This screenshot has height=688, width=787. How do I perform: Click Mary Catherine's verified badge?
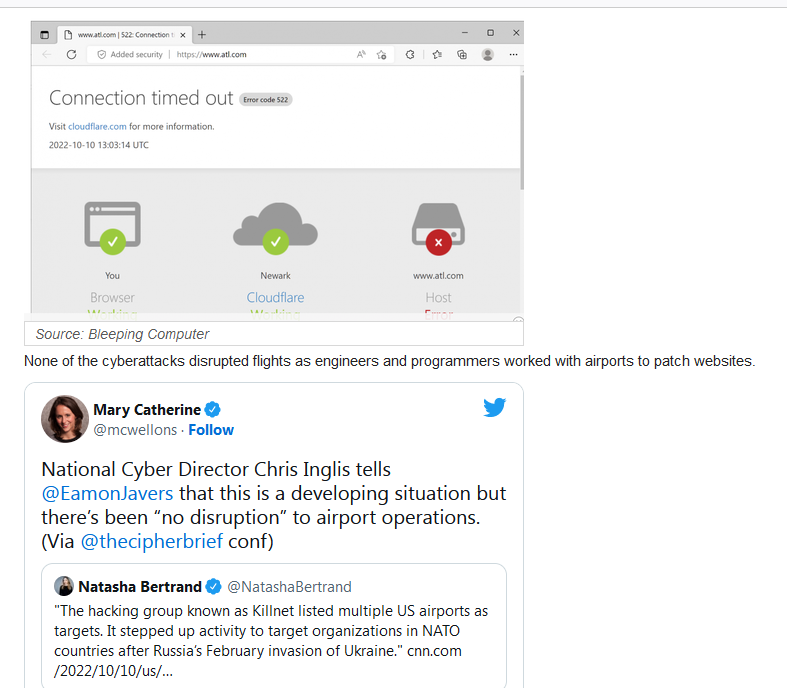tap(212, 409)
